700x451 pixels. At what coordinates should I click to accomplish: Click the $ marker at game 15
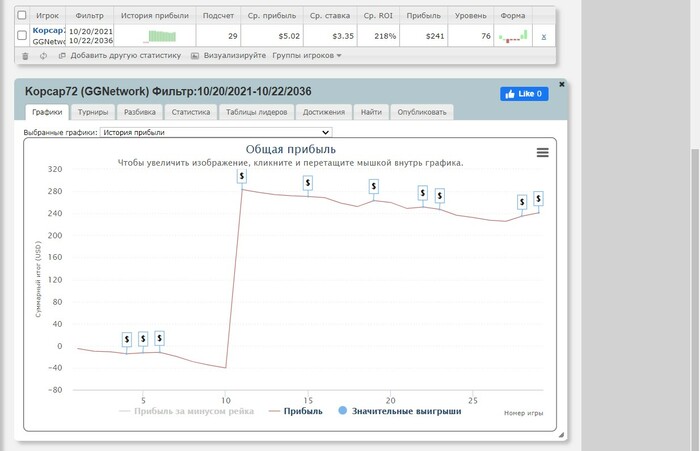tap(308, 183)
